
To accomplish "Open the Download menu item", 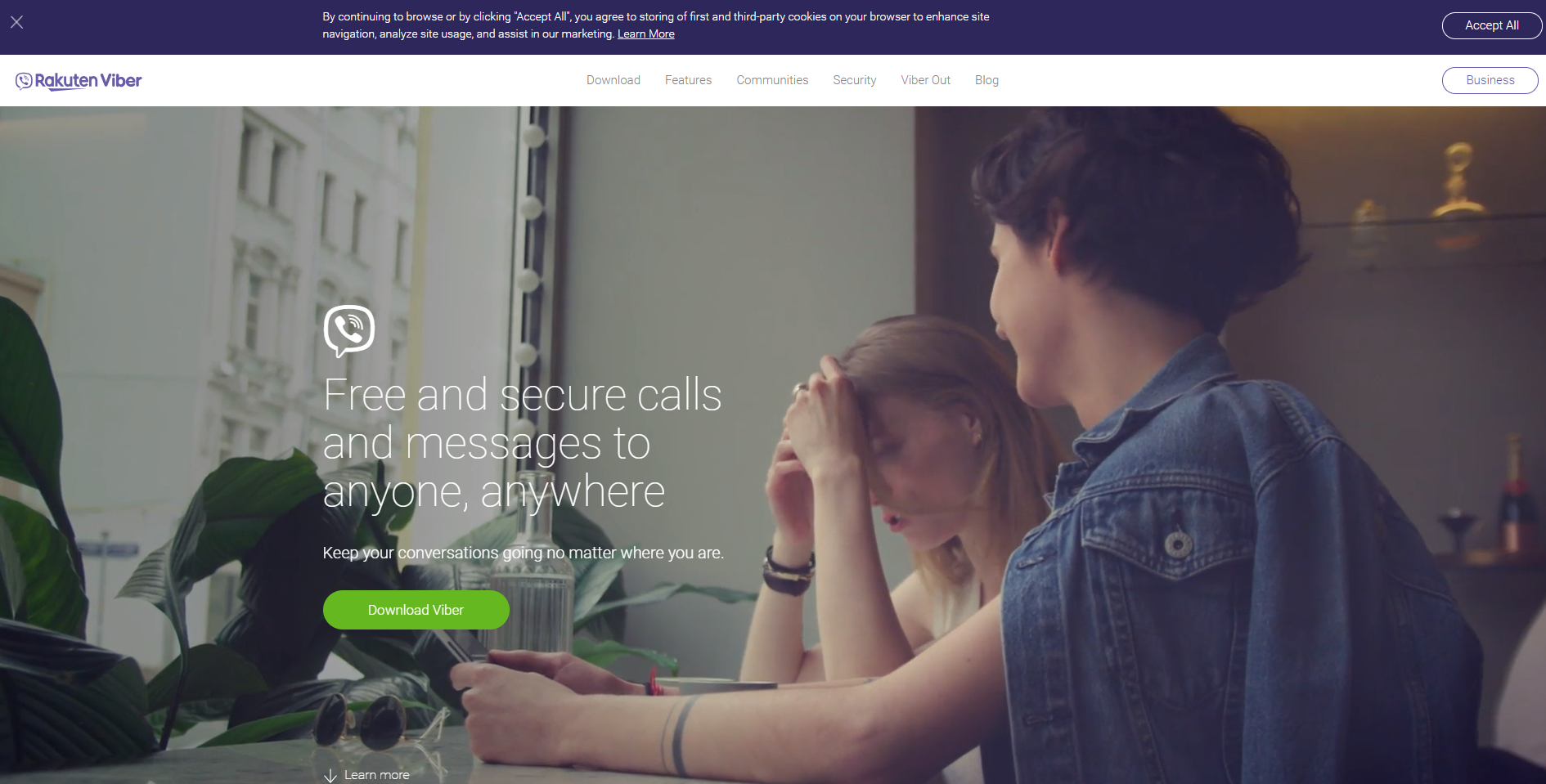I will tap(613, 80).
